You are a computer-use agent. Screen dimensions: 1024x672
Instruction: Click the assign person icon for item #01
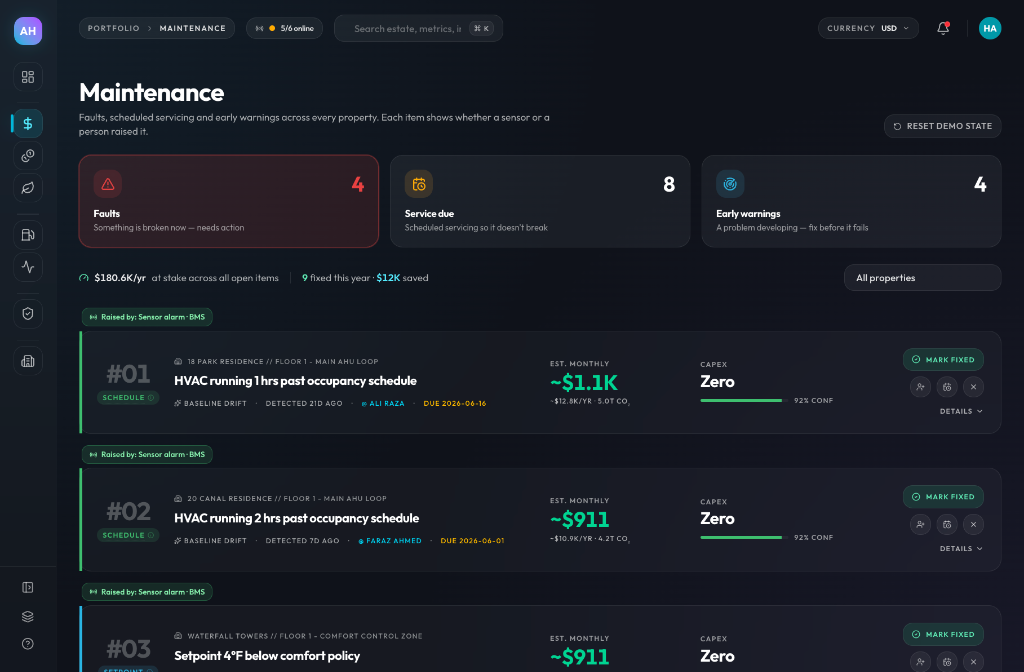[920, 387]
